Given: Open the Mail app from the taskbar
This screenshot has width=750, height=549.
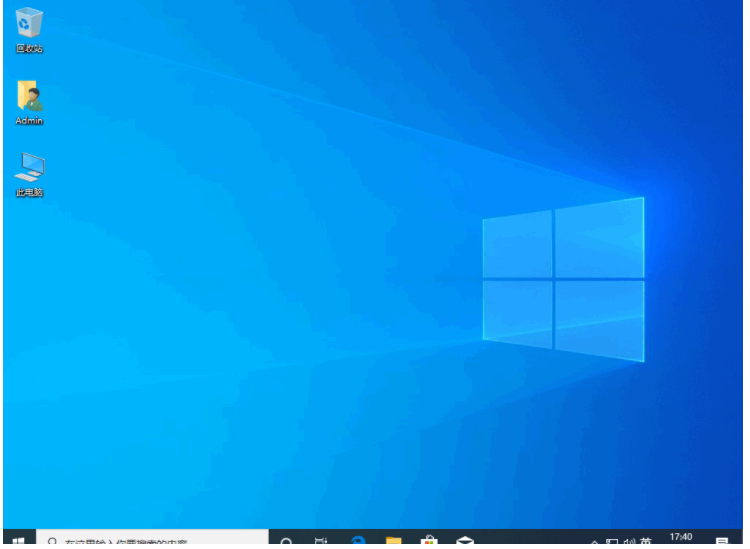Looking at the screenshot, I should pyautogui.click(x=464, y=542).
